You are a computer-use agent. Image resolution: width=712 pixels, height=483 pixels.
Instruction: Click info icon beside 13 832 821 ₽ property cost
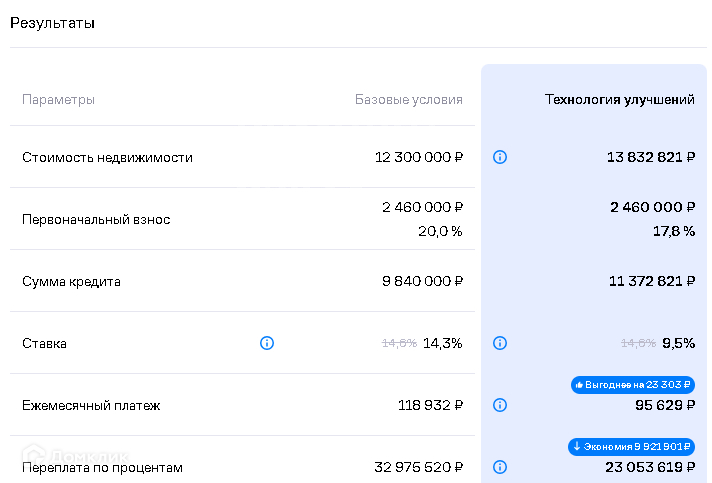point(500,157)
